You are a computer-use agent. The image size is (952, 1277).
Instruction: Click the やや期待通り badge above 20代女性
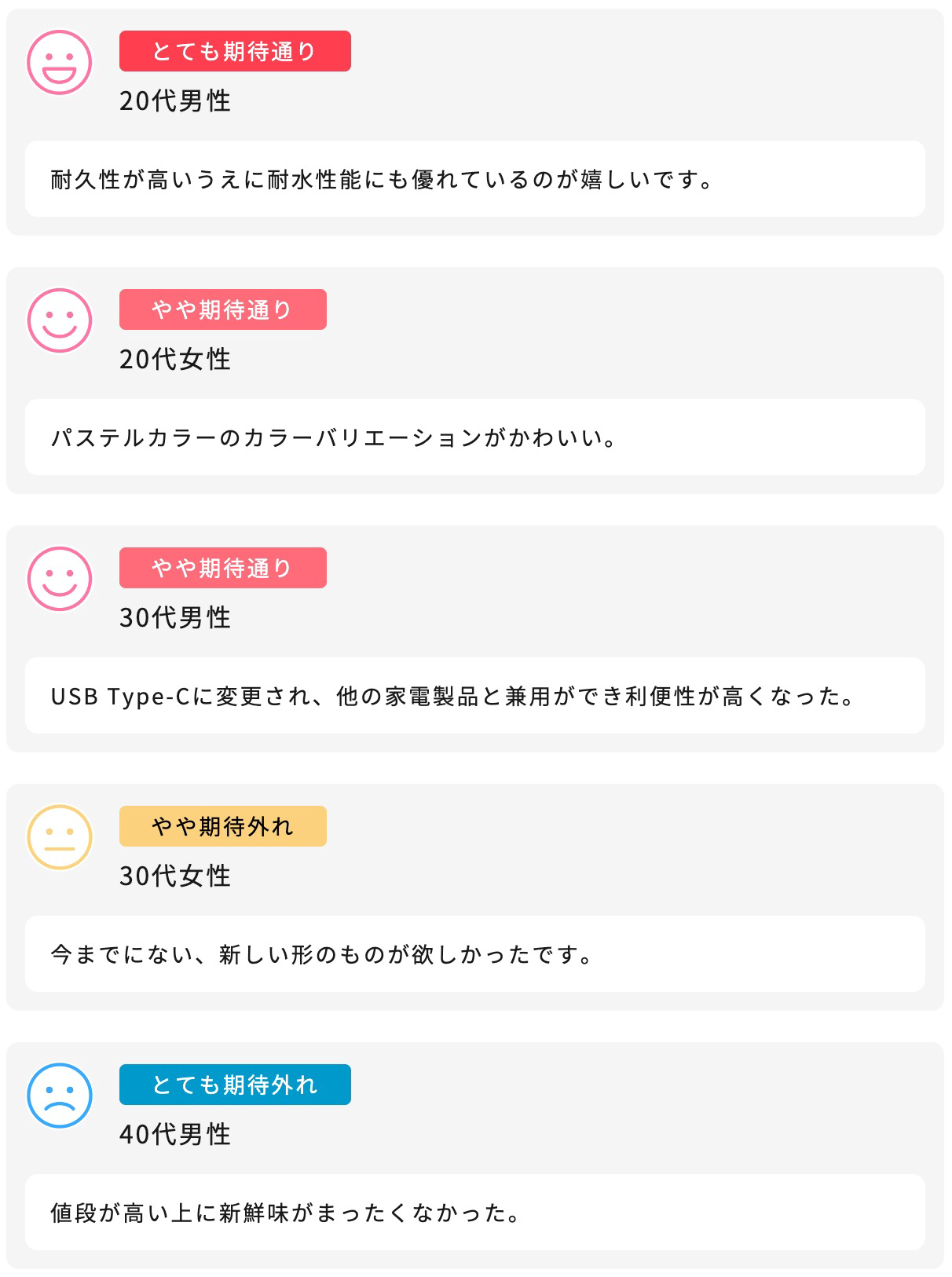tap(222, 309)
